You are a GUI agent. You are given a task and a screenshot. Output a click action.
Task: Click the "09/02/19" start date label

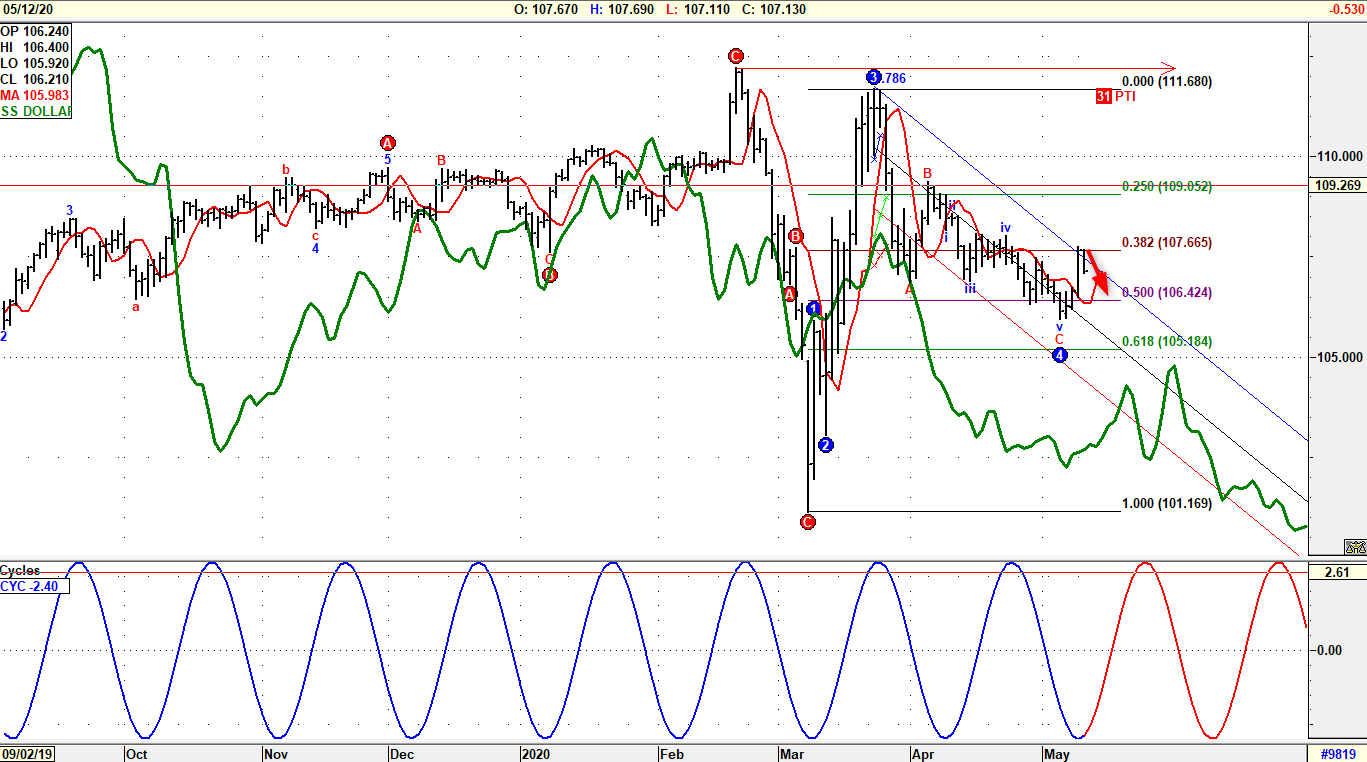pyautogui.click(x=28, y=754)
